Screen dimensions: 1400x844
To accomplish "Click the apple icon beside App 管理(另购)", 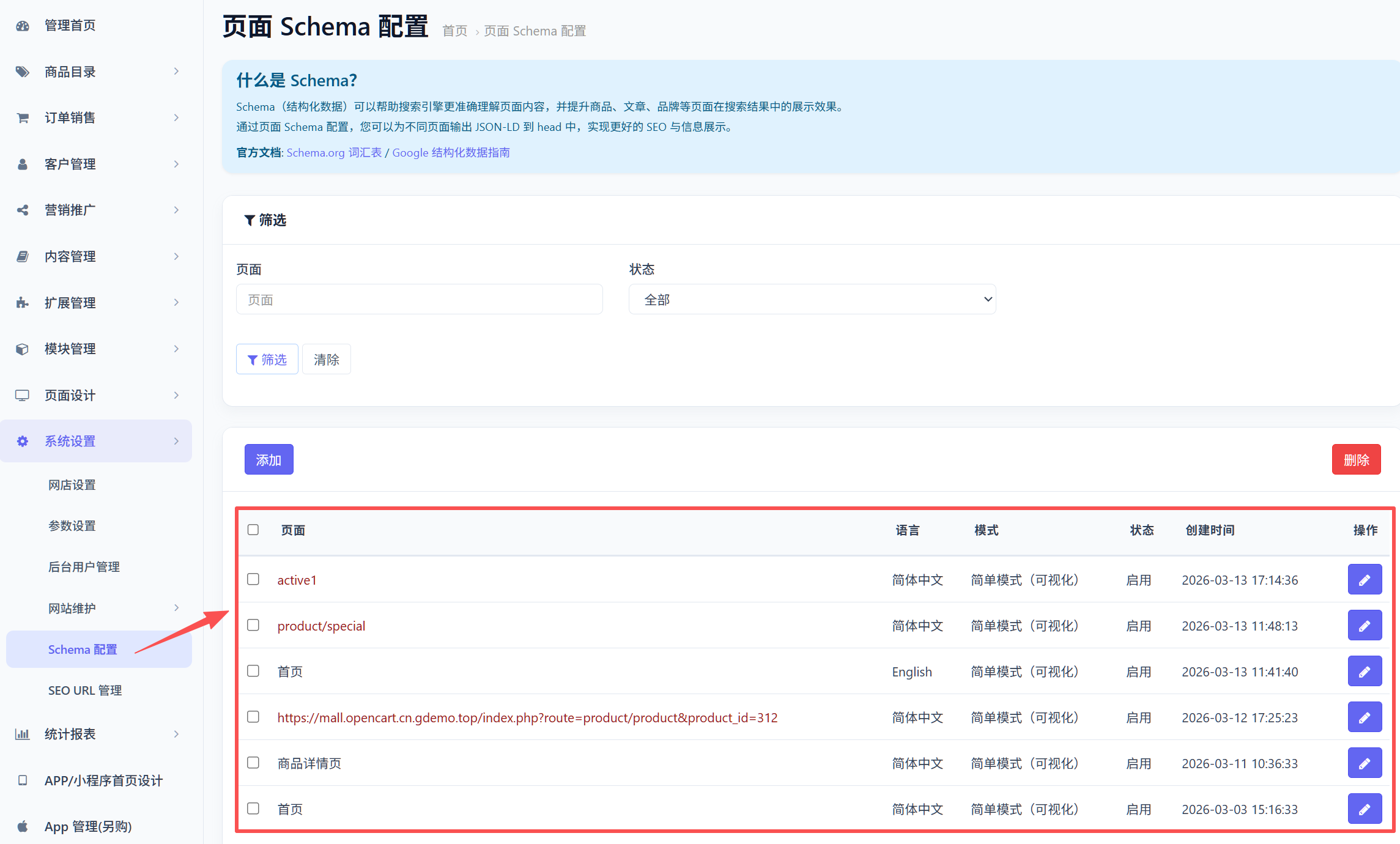I will pyautogui.click(x=23, y=826).
